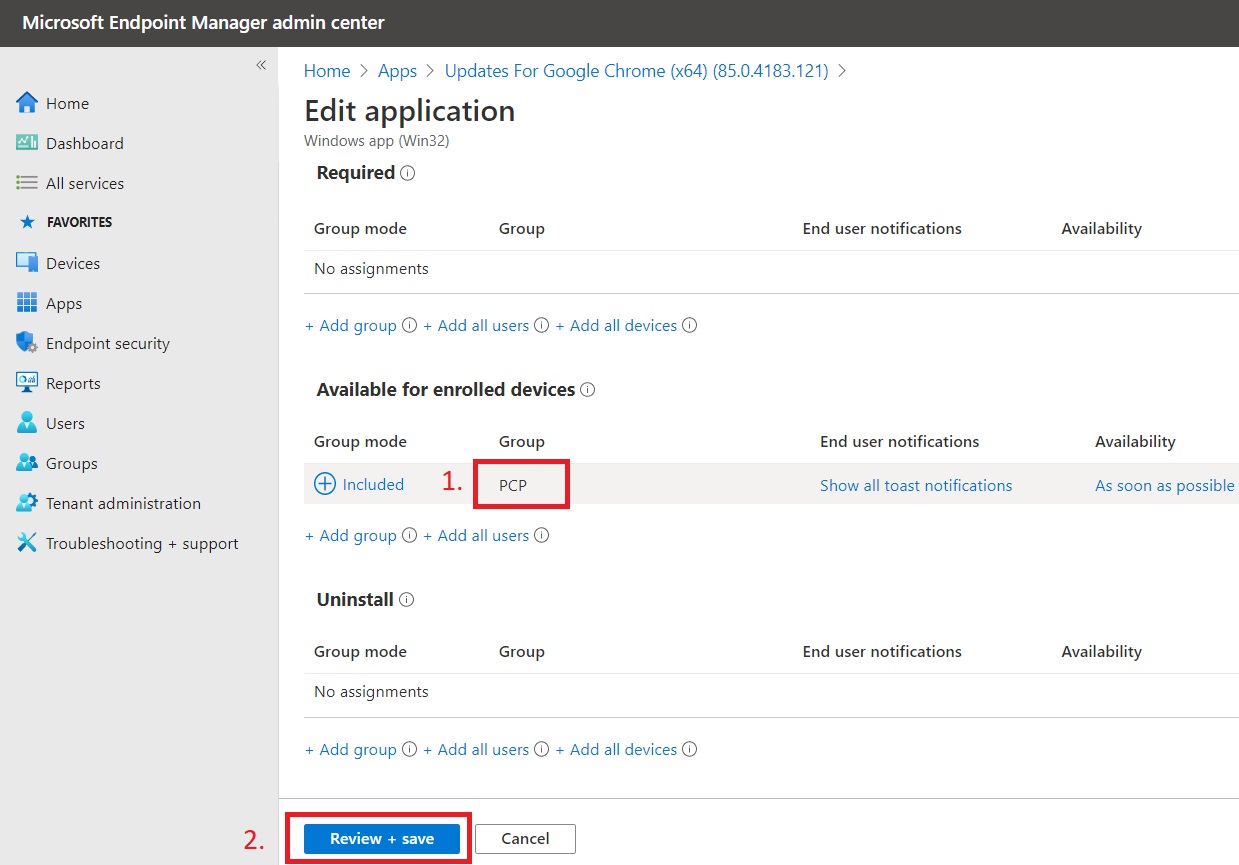1239x865 pixels.
Task: Click the Home house icon in sidebar
Action: pyautogui.click(x=27, y=103)
